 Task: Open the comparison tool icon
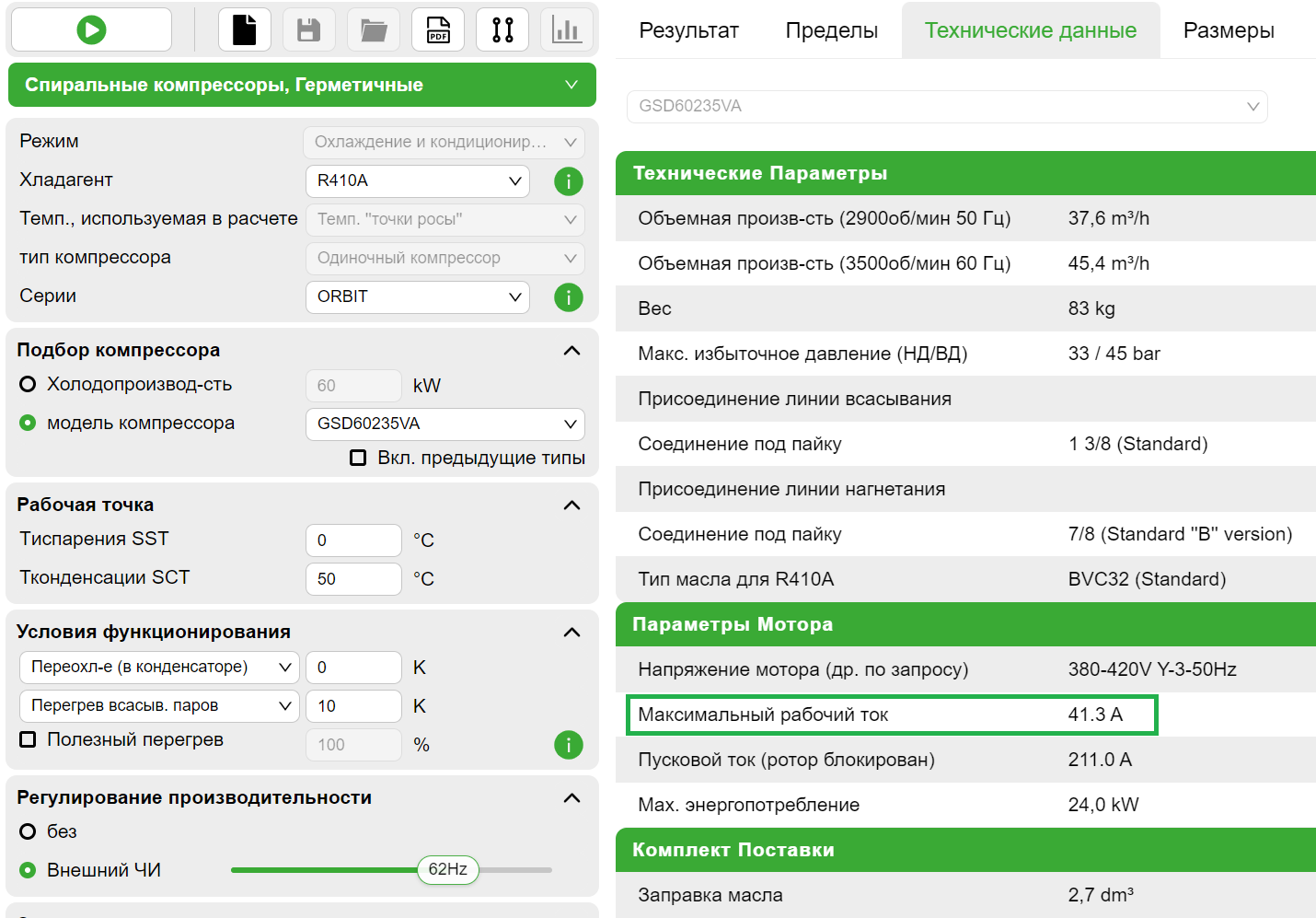coord(502,29)
